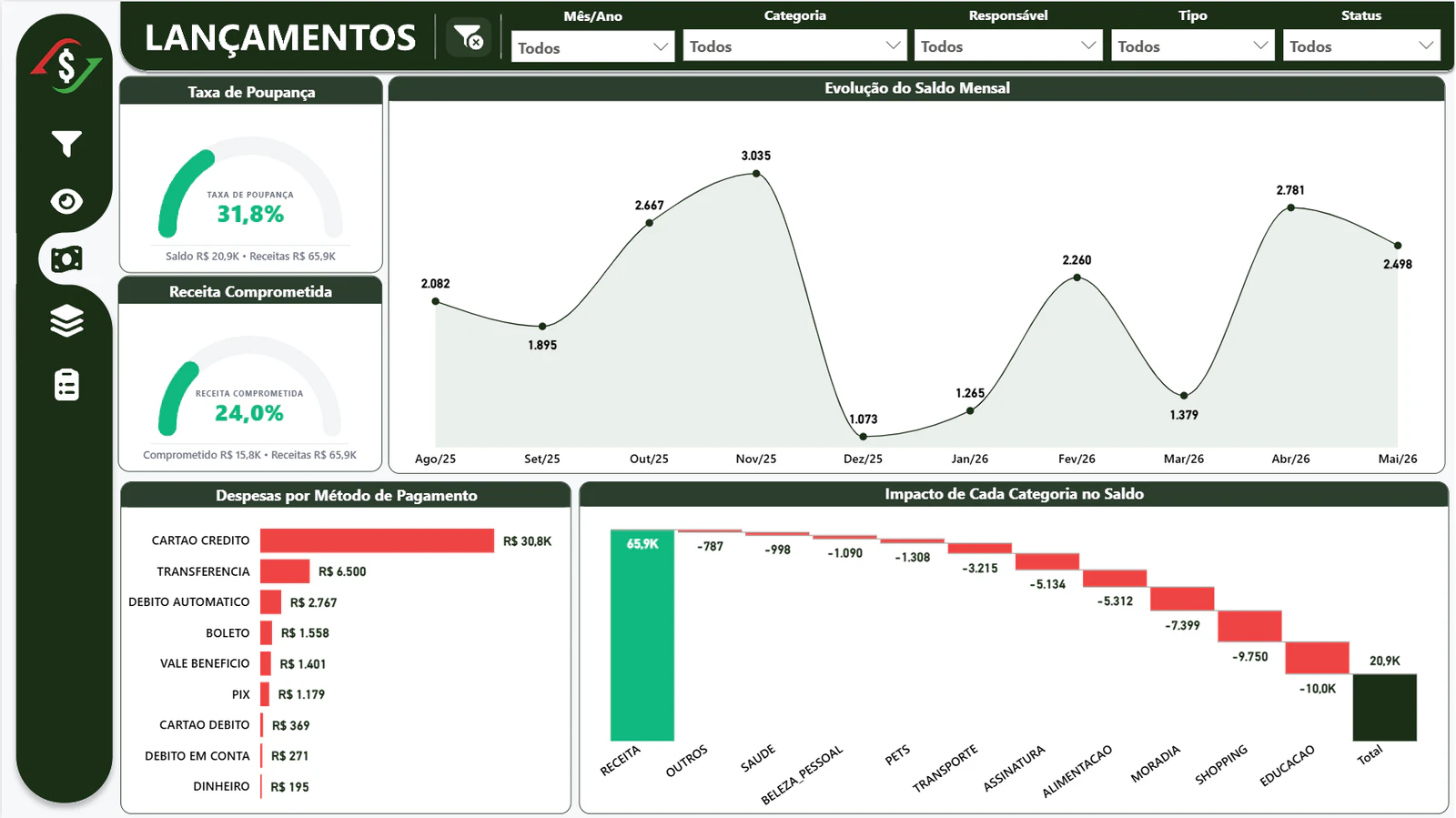This screenshot has height=818, width=1456.
Task: Click the Ago/25 data point 2.082
Action: tap(436, 301)
